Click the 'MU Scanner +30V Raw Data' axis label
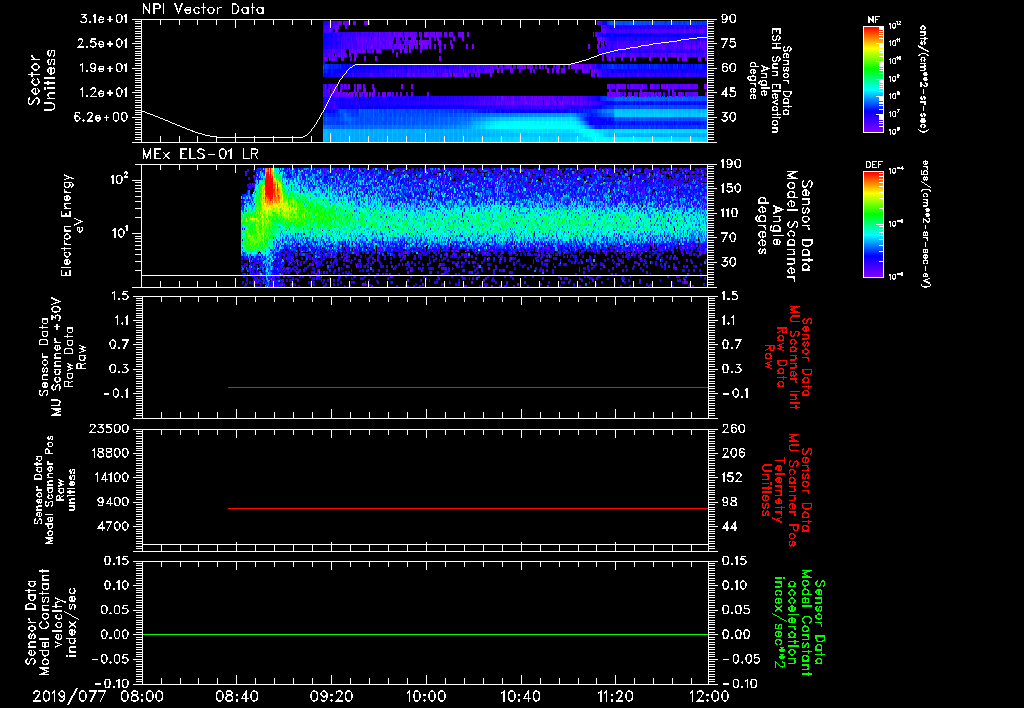 (61, 357)
